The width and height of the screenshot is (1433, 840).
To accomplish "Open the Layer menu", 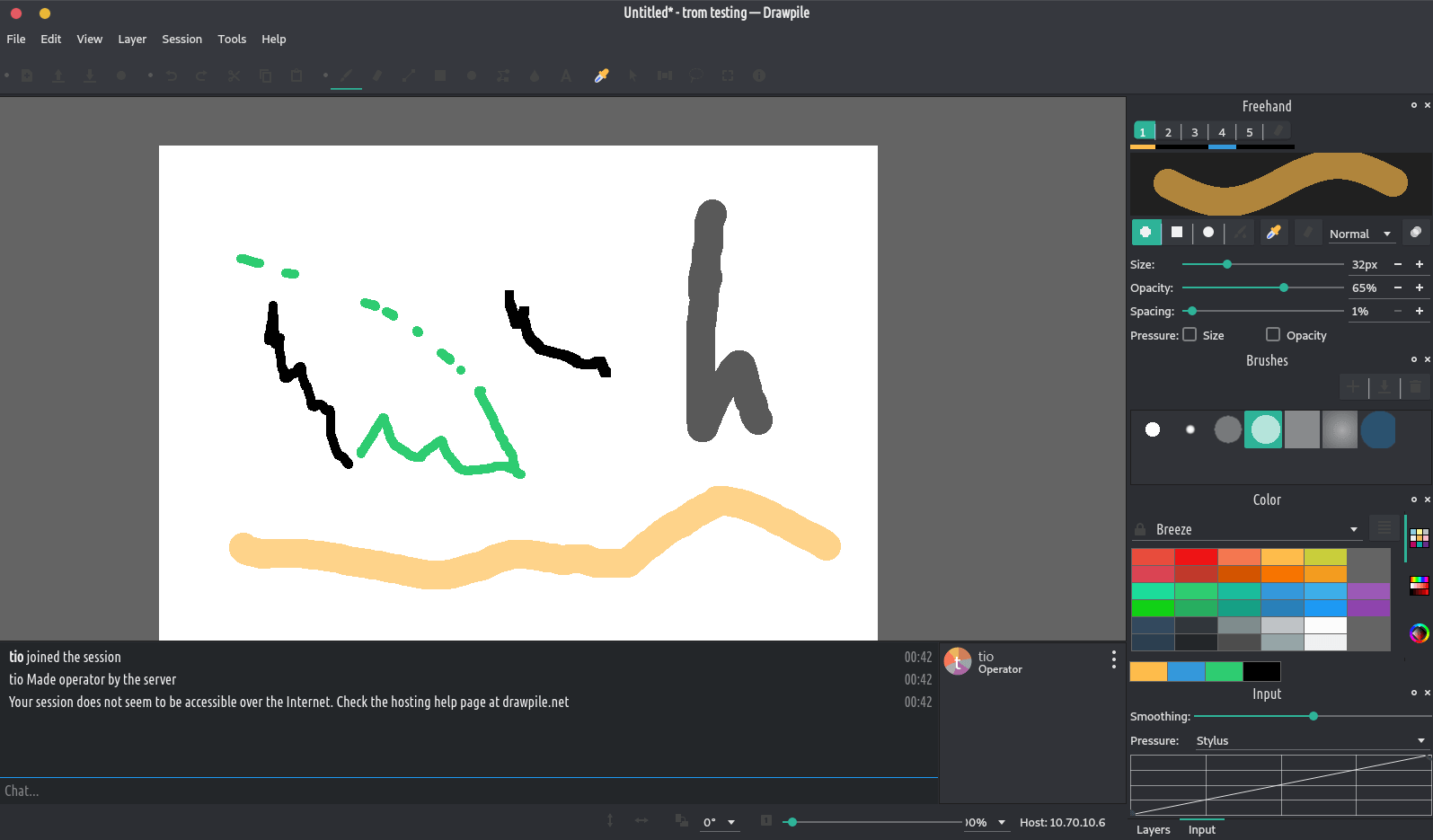I will point(132,39).
